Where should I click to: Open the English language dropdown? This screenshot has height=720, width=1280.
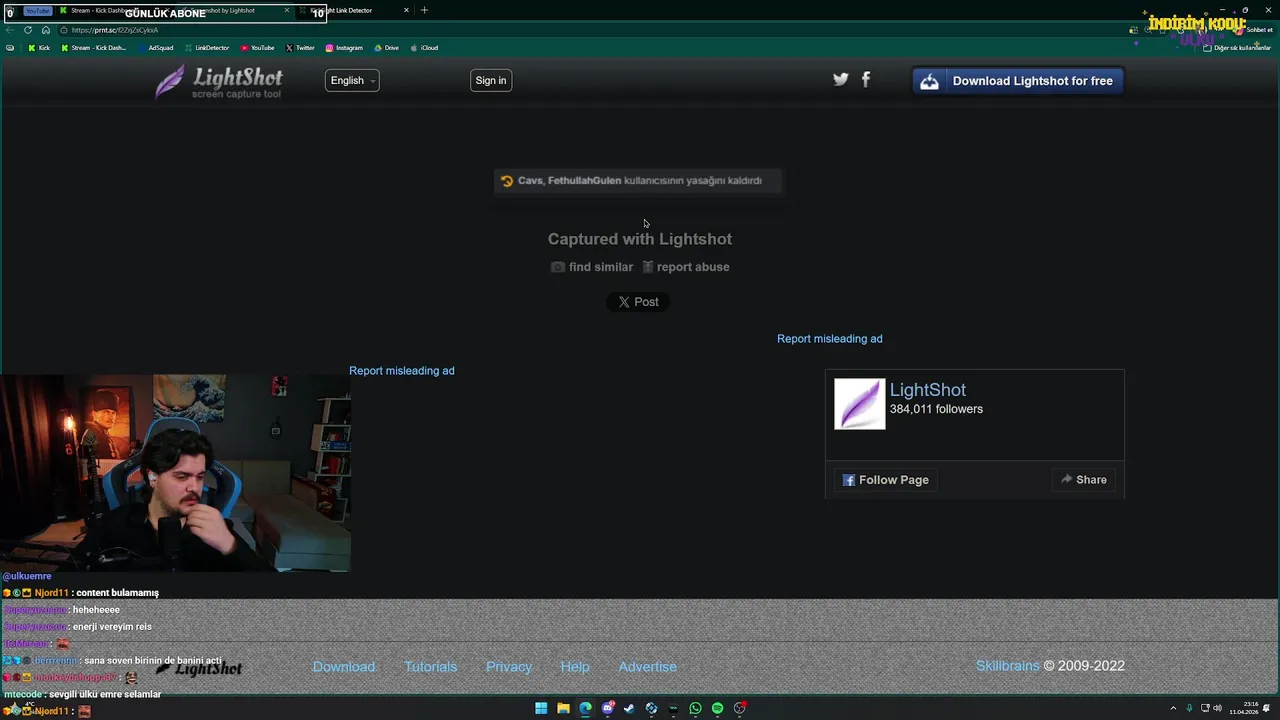(x=352, y=81)
